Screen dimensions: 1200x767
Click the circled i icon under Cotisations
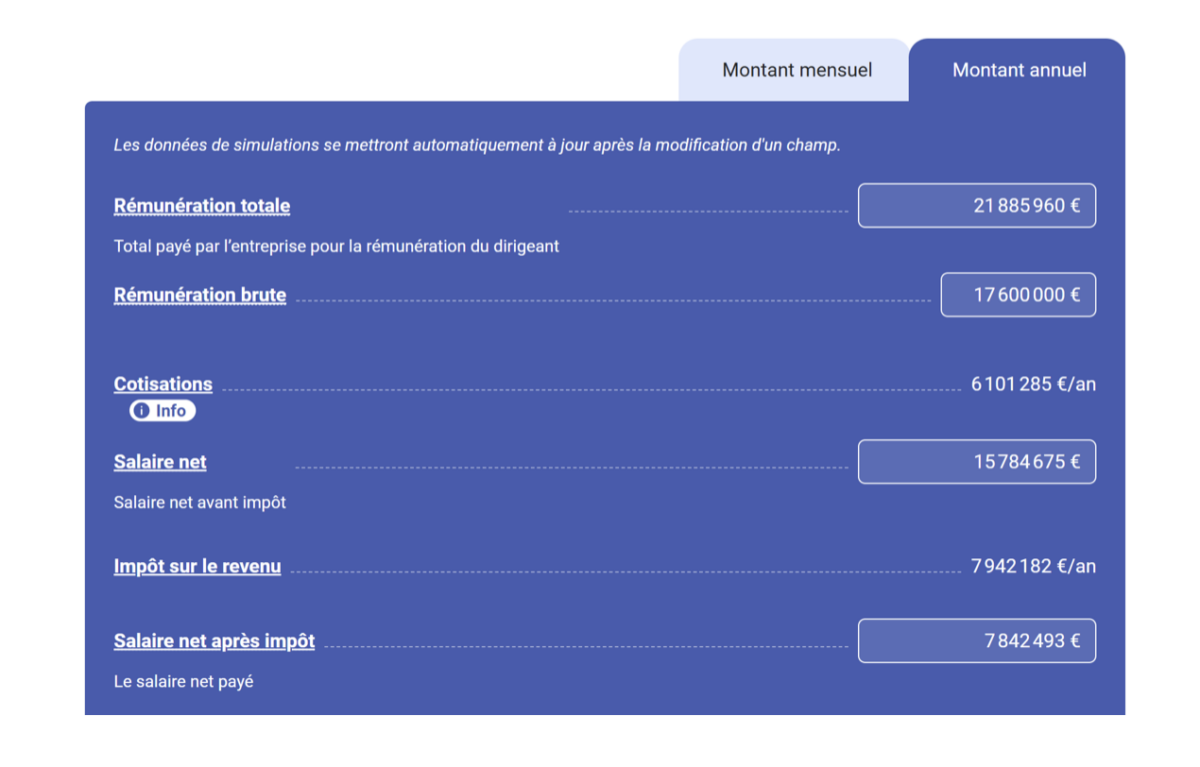(142, 411)
